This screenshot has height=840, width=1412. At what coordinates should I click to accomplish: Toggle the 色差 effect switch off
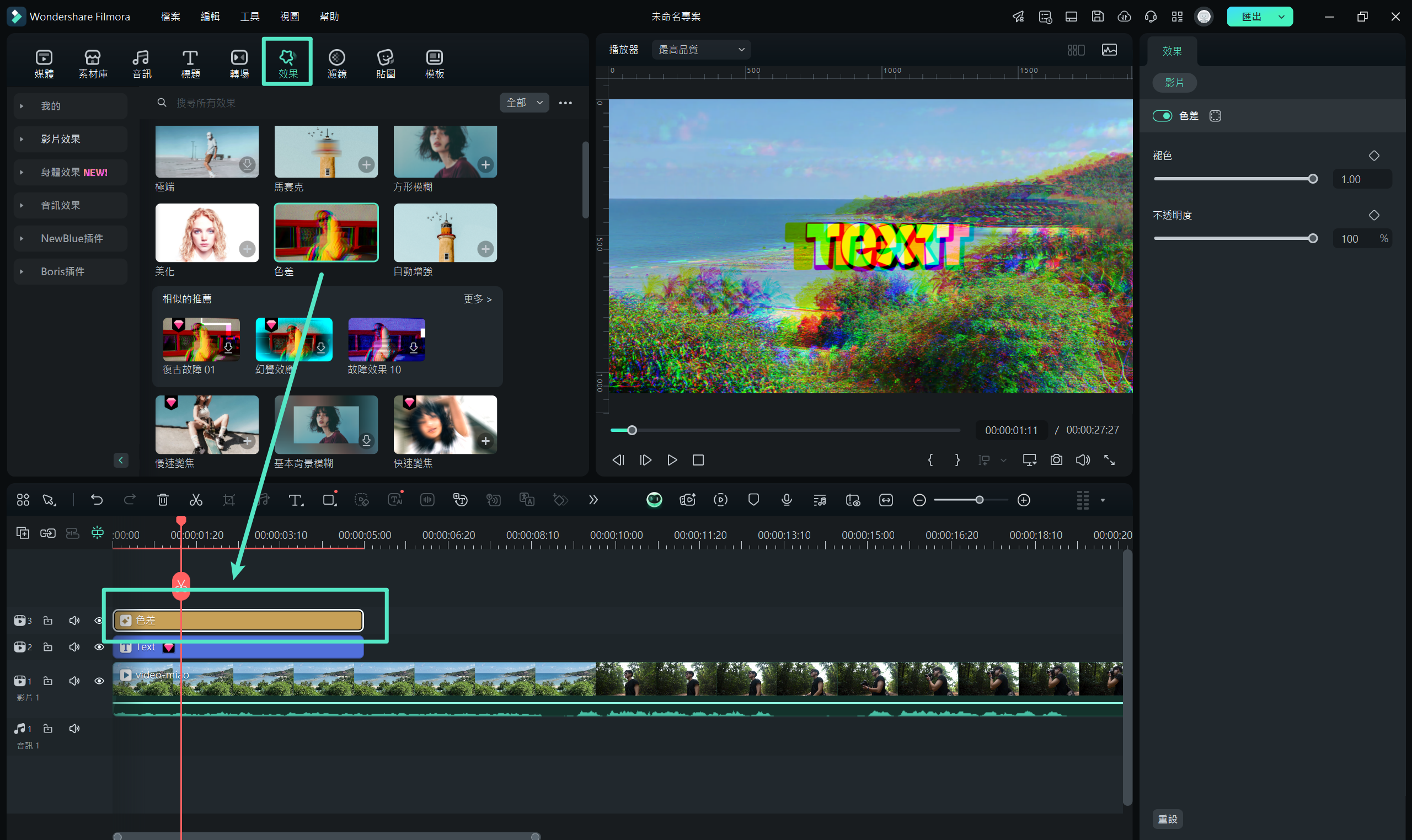click(1163, 116)
